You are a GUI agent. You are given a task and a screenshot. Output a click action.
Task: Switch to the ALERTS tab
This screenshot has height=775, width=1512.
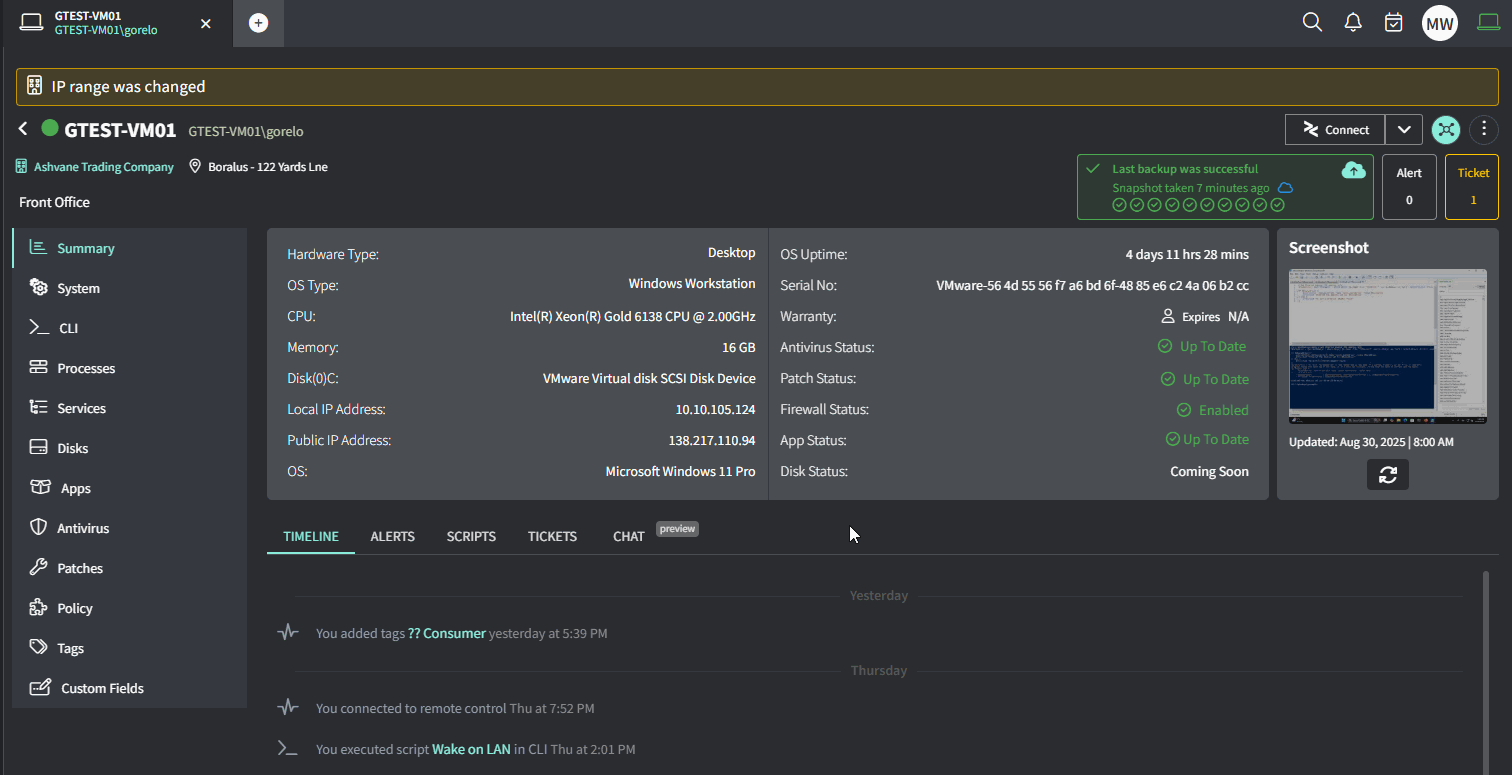[392, 537]
